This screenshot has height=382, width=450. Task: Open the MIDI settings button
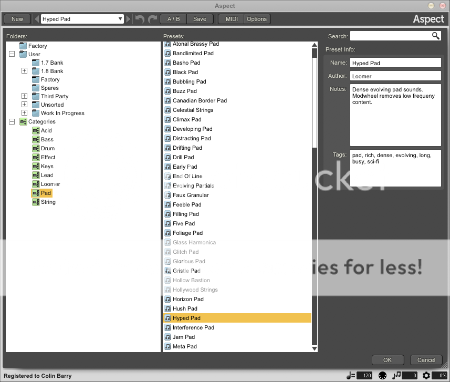(x=231, y=19)
